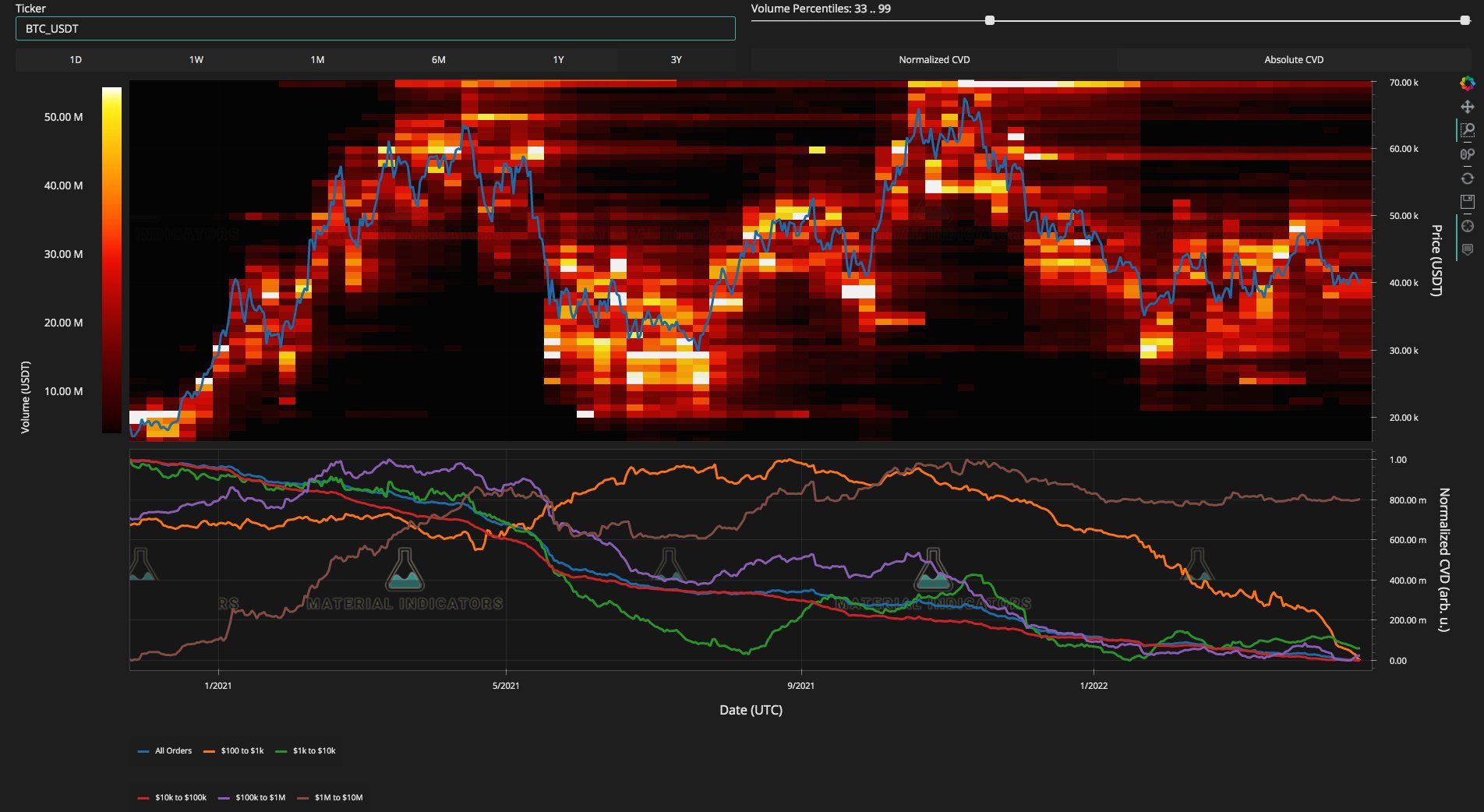Click the Bokeh logo icon
Screen dimensions: 1484x812
1467,83
